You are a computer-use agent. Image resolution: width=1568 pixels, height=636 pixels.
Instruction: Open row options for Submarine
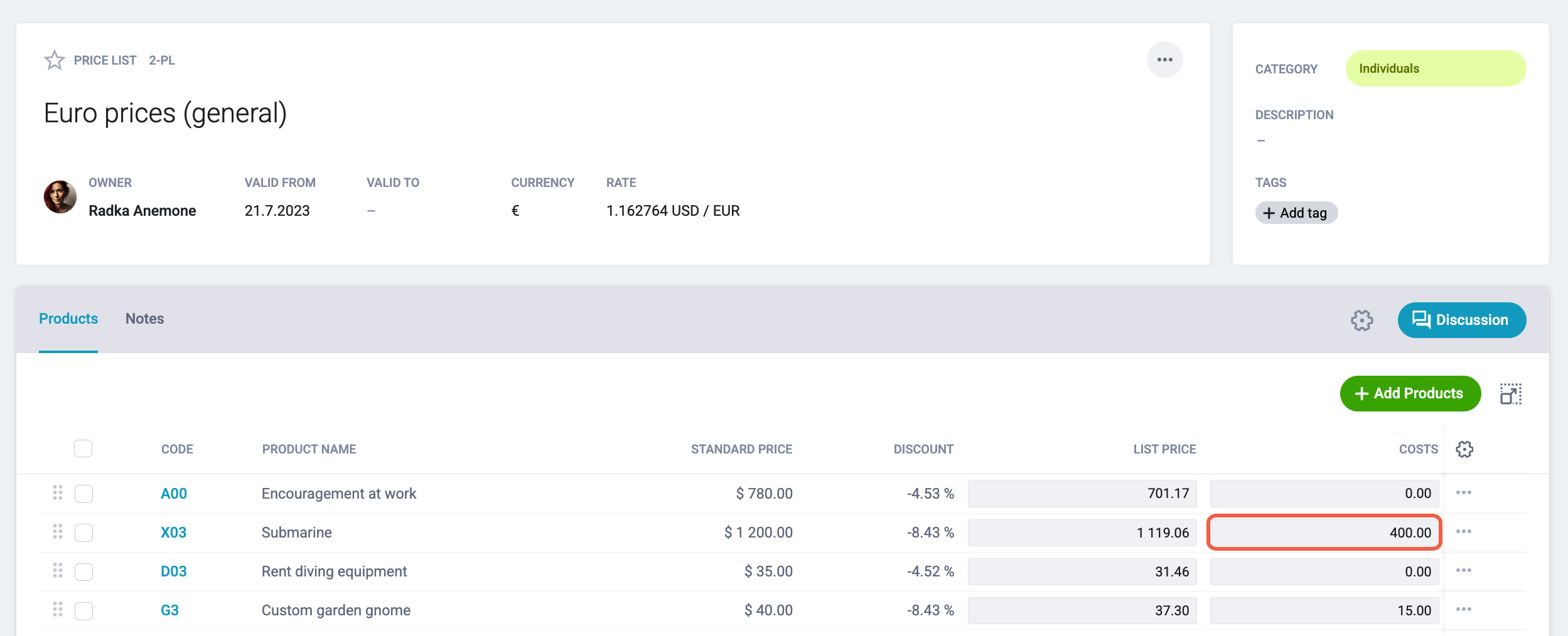[x=1464, y=532]
